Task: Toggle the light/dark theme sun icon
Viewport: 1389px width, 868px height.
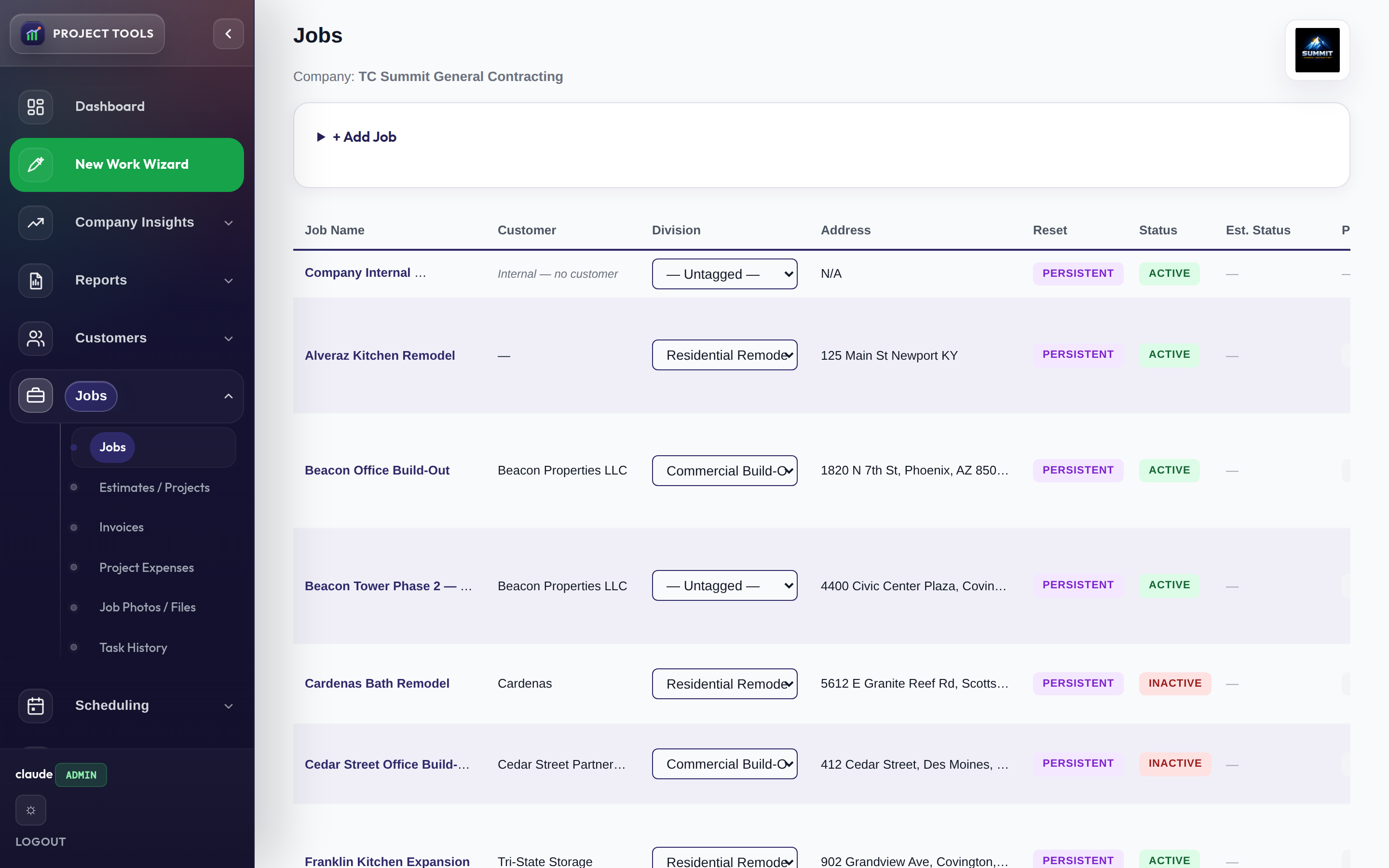Action: pos(31,810)
